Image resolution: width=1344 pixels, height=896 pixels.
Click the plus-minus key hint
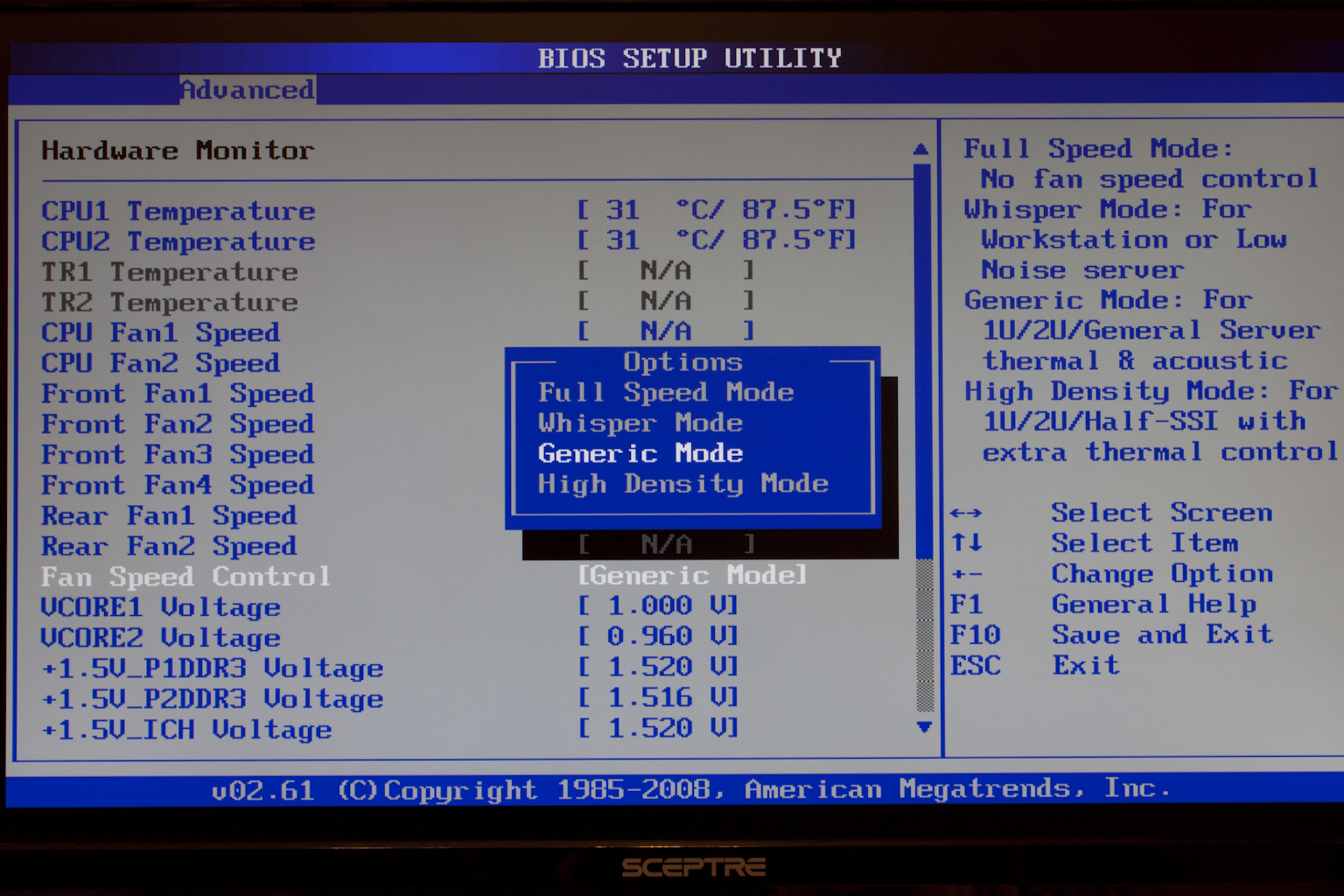966,575
